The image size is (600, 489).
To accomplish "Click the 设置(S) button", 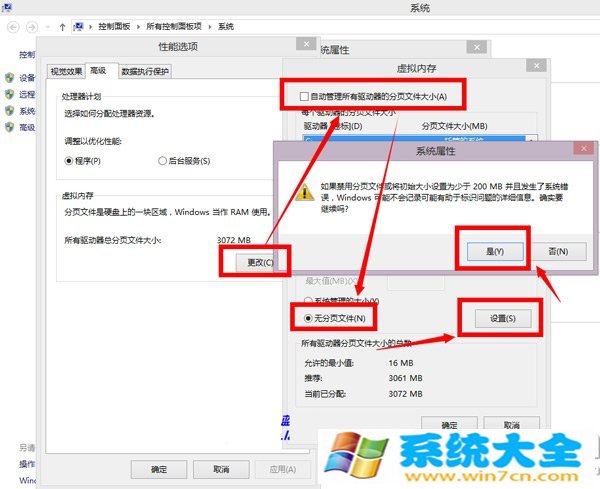I will click(x=503, y=318).
